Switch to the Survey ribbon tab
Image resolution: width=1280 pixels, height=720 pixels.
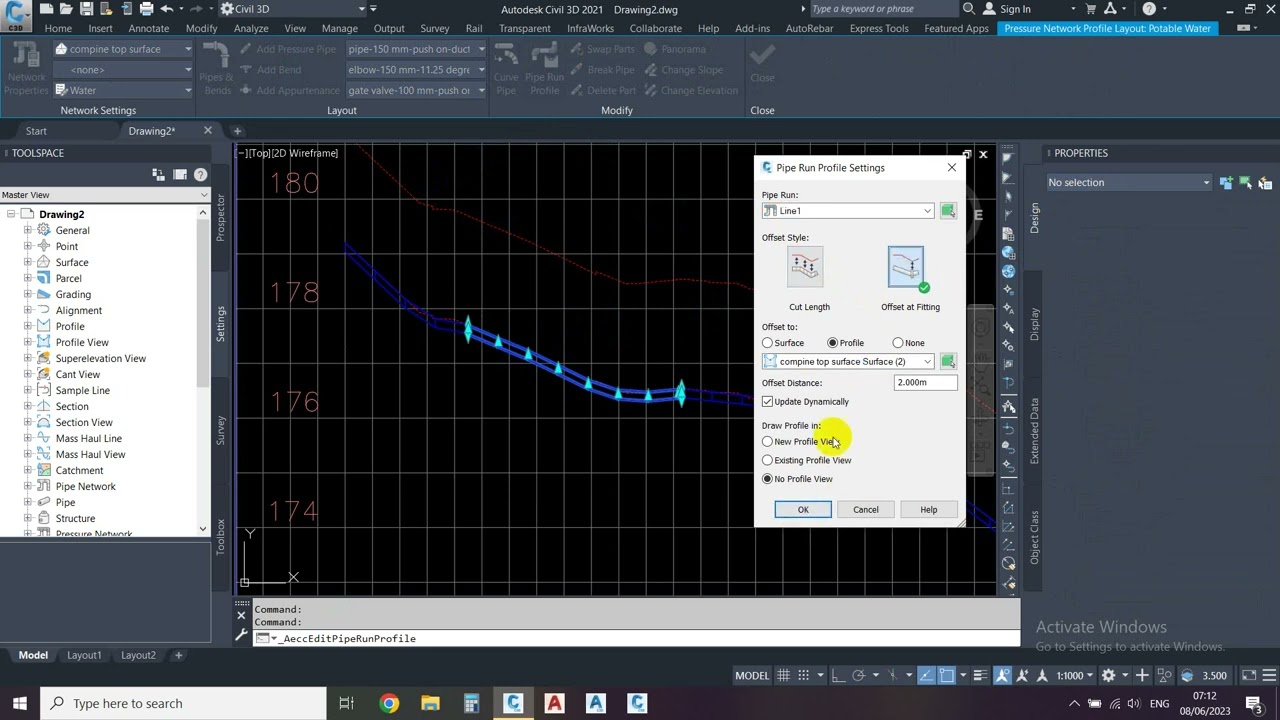coord(435,28)
